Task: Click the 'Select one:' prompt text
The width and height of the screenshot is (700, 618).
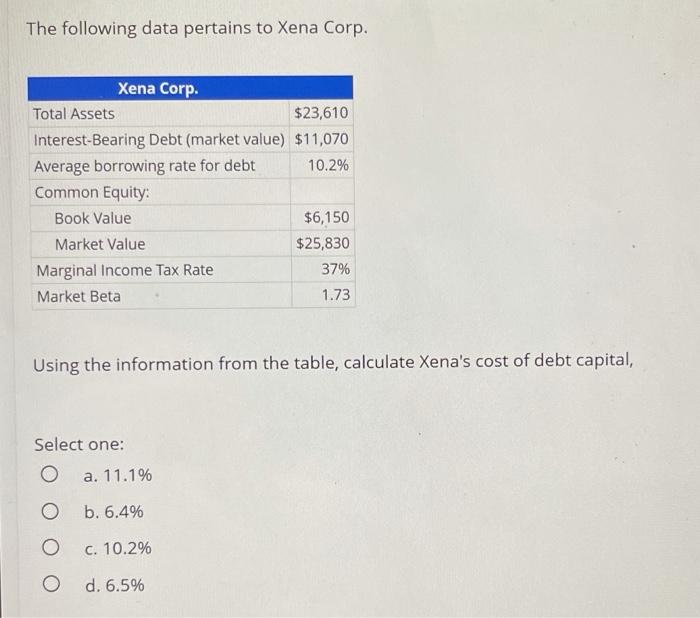Action: pyautogui.click(x=79, y=445)
